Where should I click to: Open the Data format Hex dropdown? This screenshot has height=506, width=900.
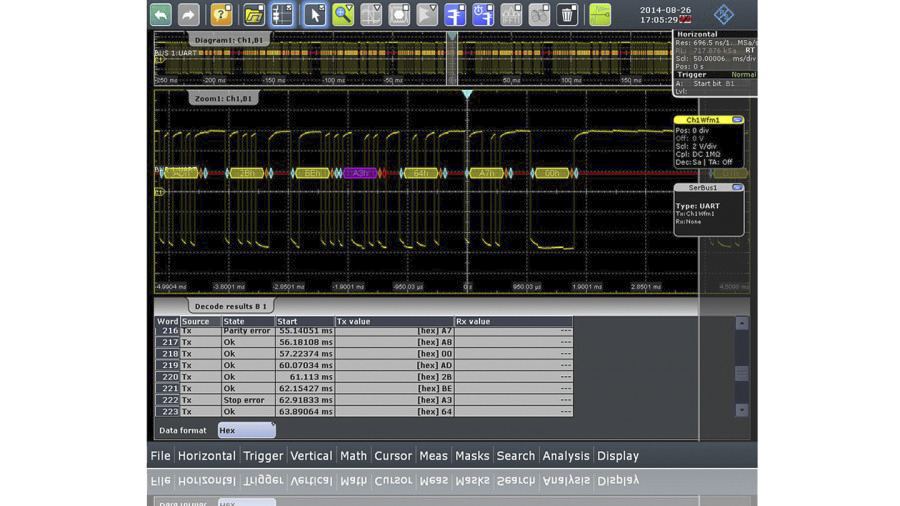246,430
